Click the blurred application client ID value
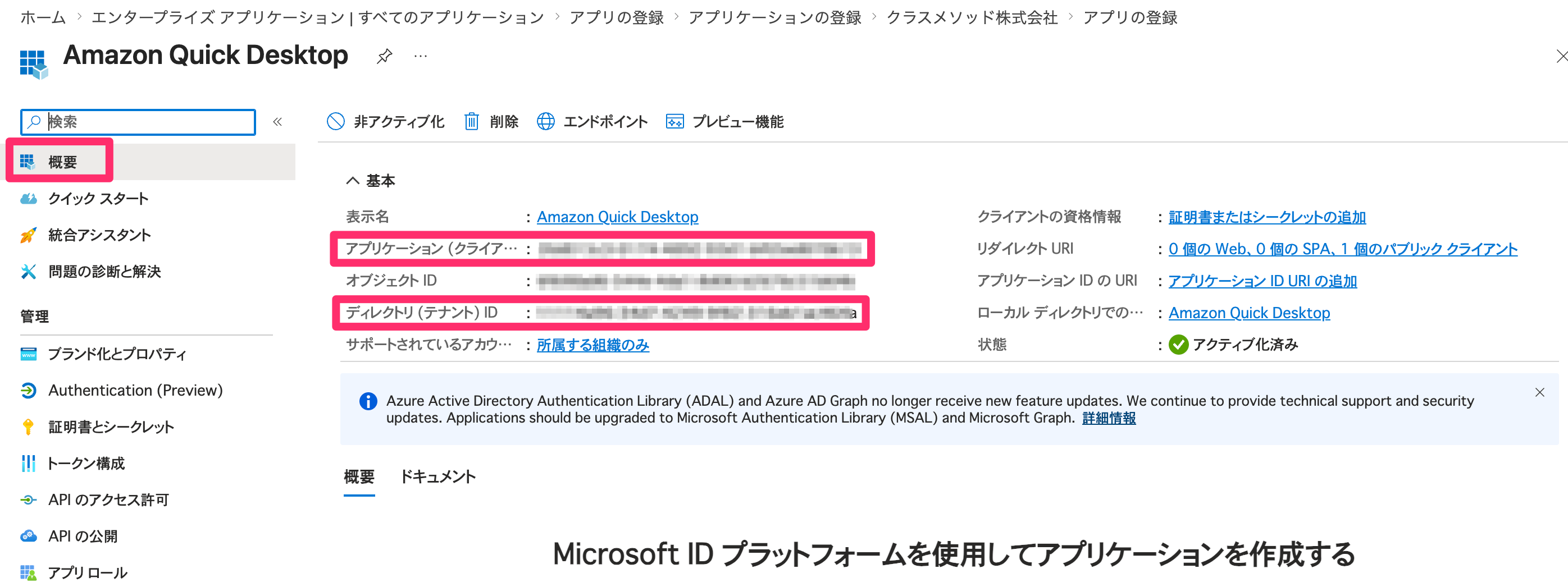 pos(700,249)
